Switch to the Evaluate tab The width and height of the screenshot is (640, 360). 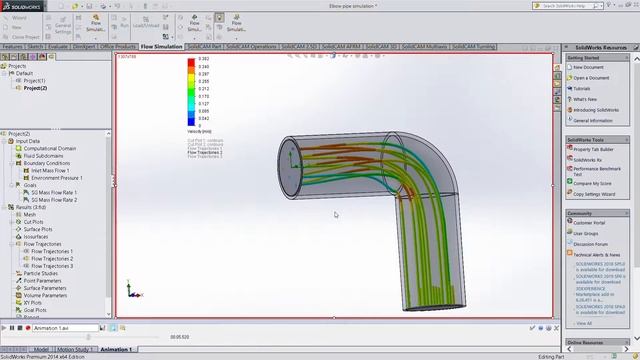[x=58, y=47]
